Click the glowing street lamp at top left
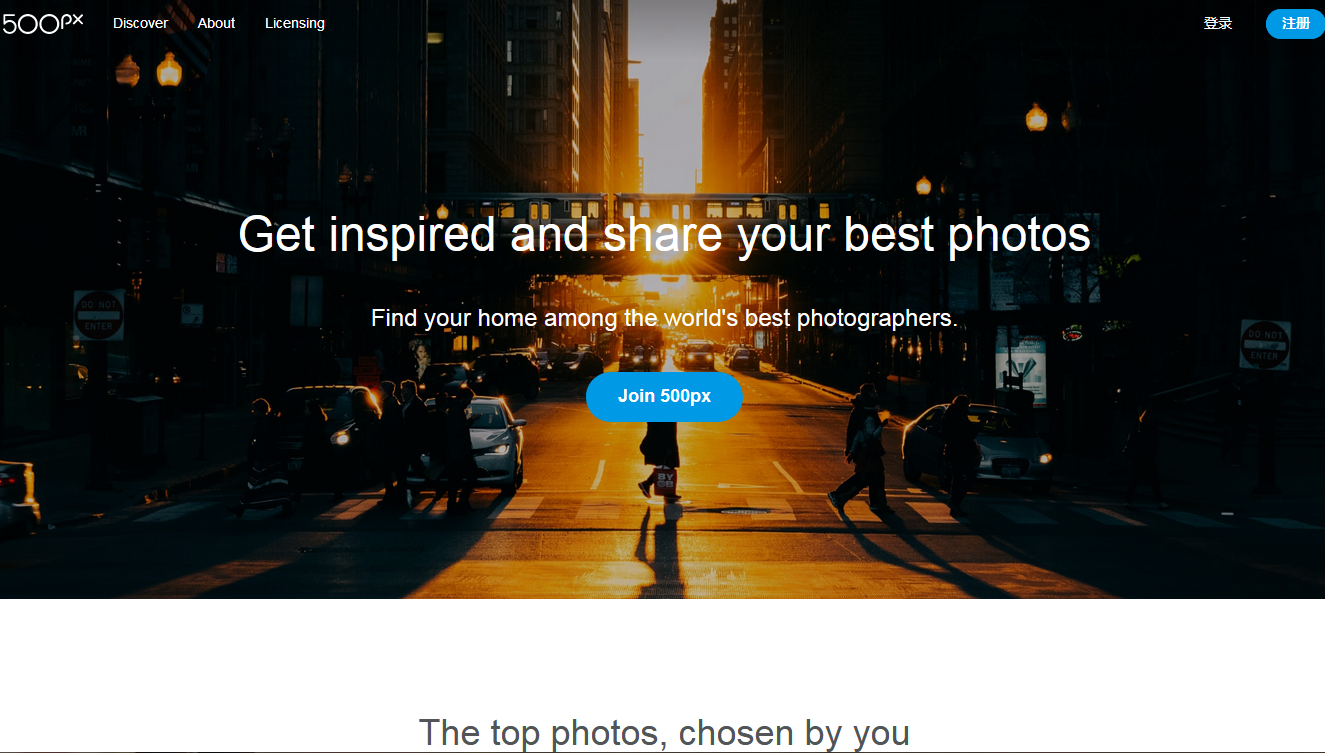The width and height of the screenshot is (1325, 753). click(x=169, y=70)
